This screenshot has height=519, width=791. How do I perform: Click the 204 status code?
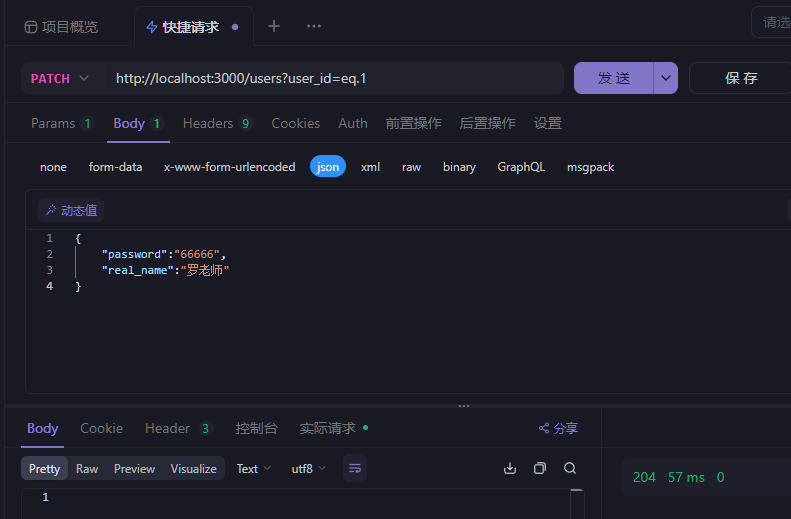[644, 477]
